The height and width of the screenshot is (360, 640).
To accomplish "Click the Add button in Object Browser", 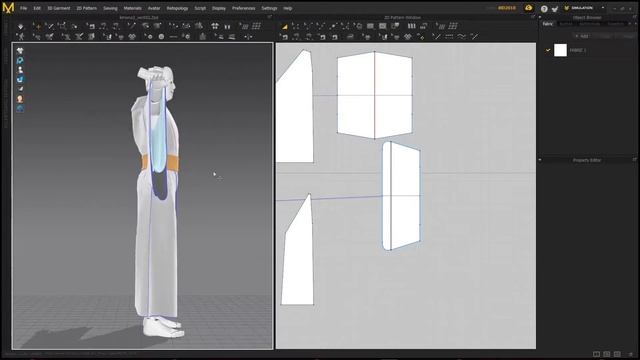I will point(582,36).
